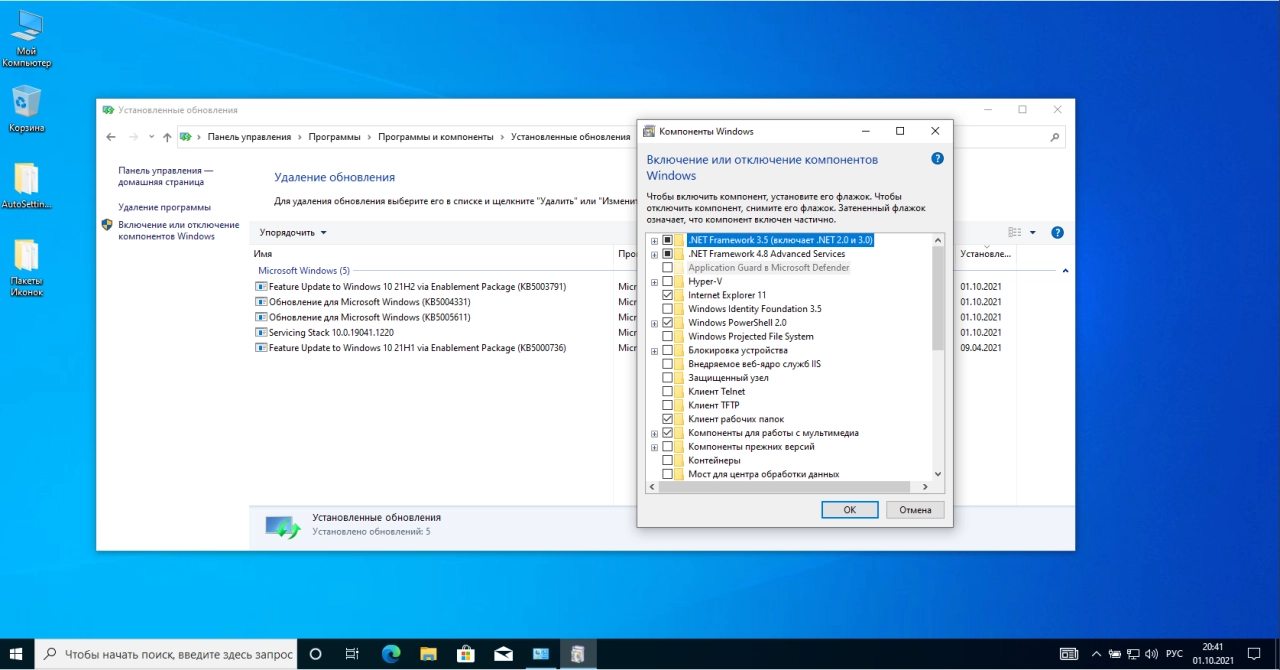Select update KB5003791 Feature Update 21H2
This screenshot has width=1280, height=670.
tap(410, 287)
